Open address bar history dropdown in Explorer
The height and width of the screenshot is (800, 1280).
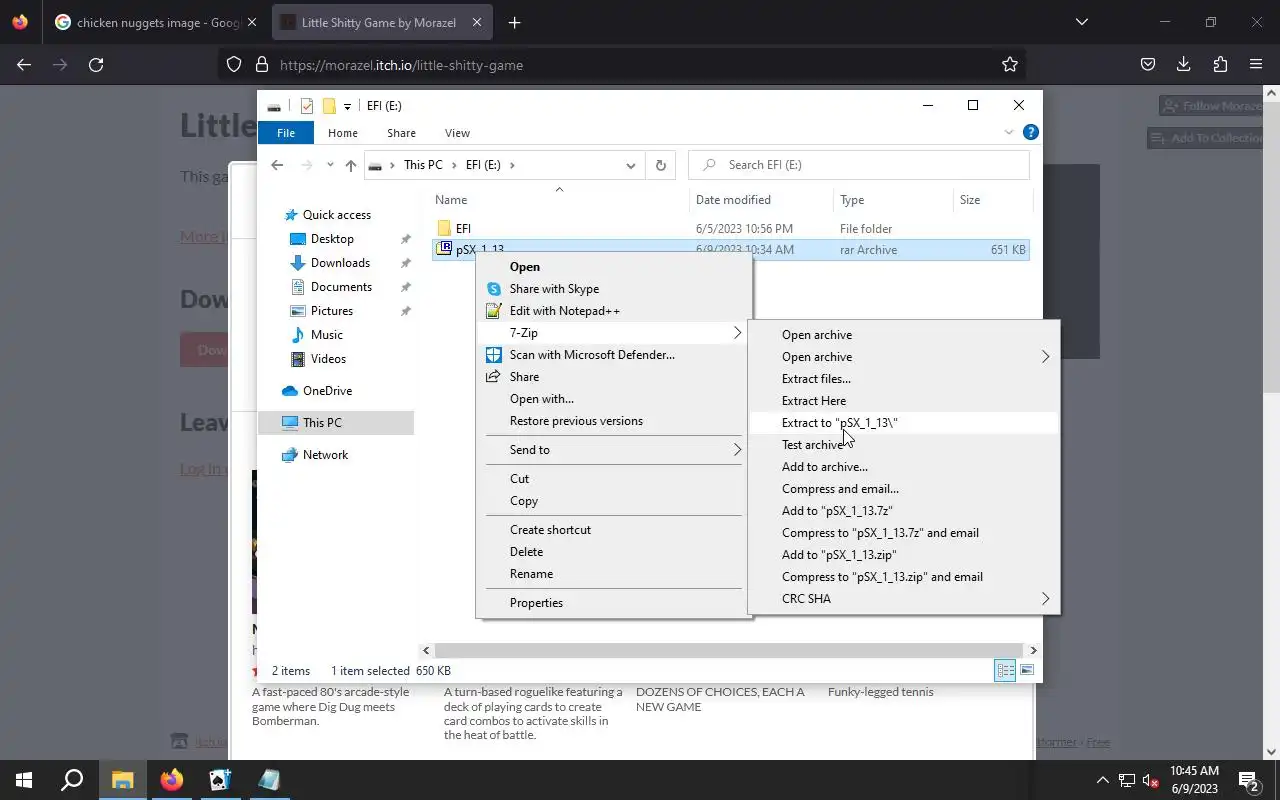pos(631,165)
